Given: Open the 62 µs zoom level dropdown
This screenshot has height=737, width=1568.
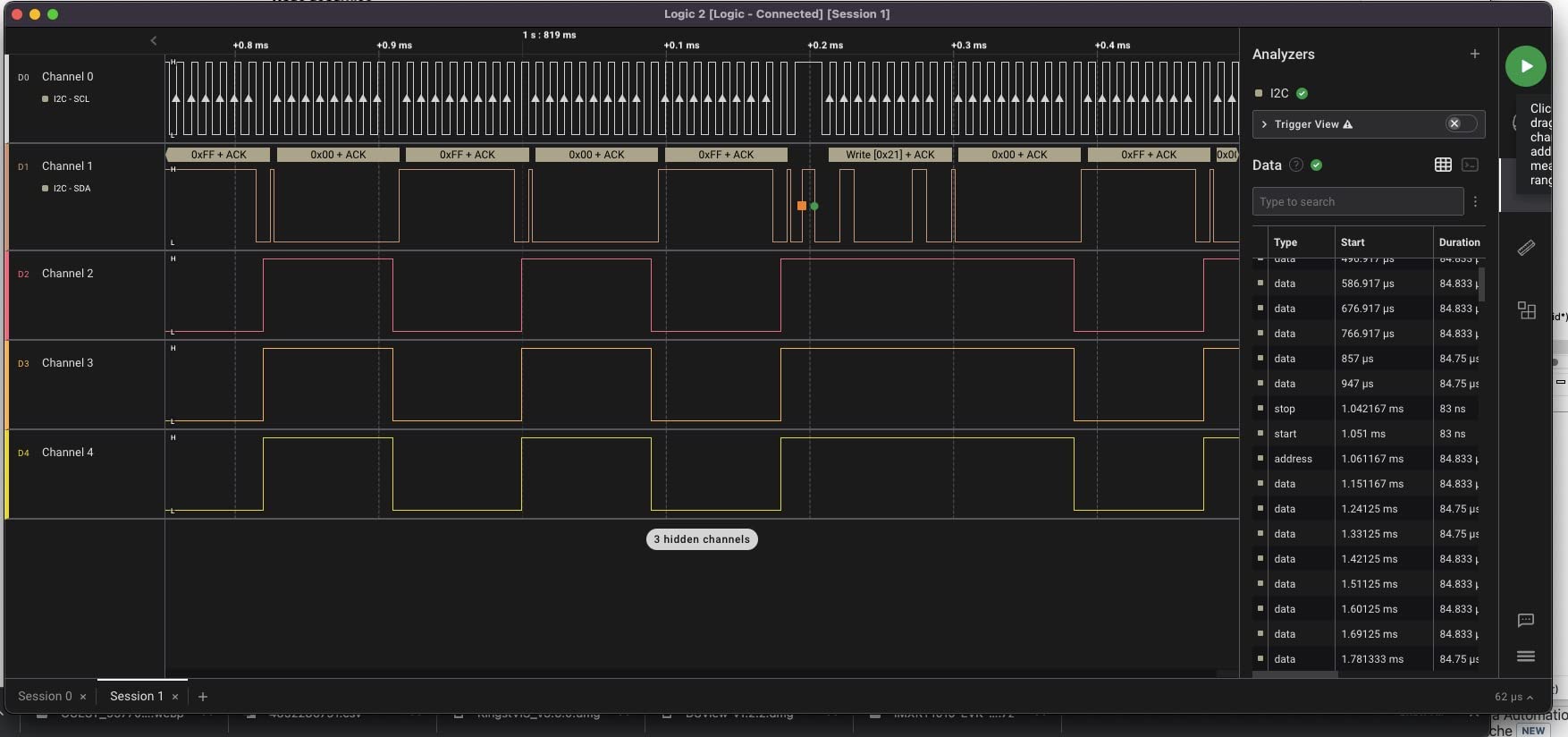Looking at the screenshot, I should (x=1513, y=697).
